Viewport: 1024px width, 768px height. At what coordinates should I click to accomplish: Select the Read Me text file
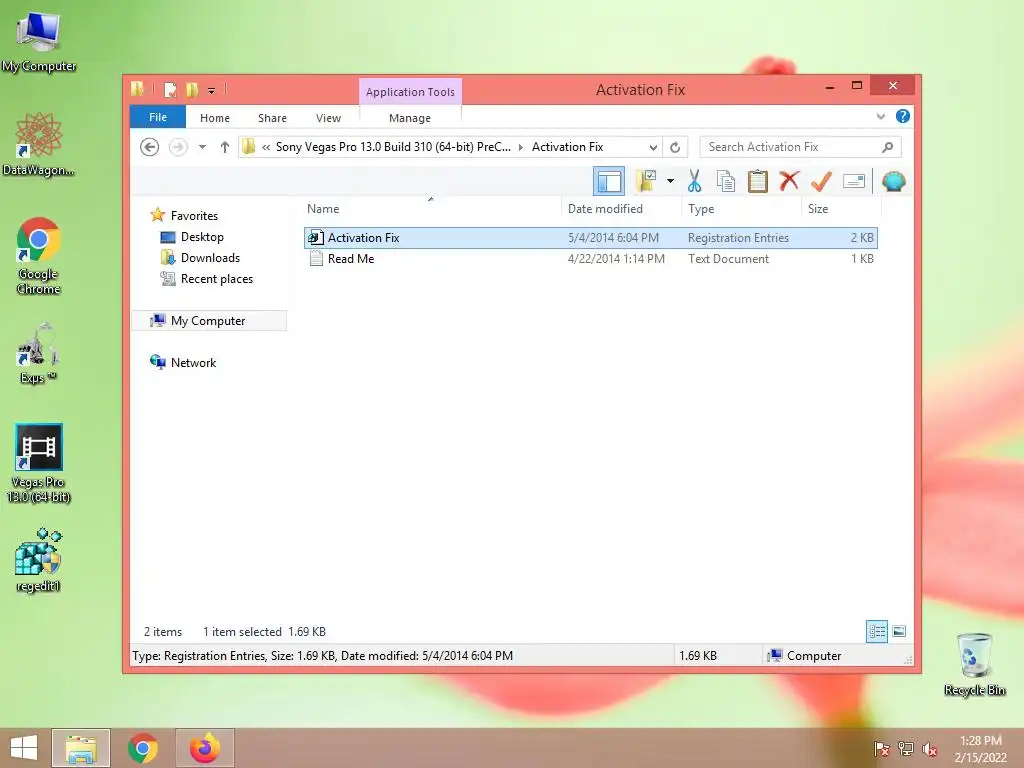(x=590, y=259)
